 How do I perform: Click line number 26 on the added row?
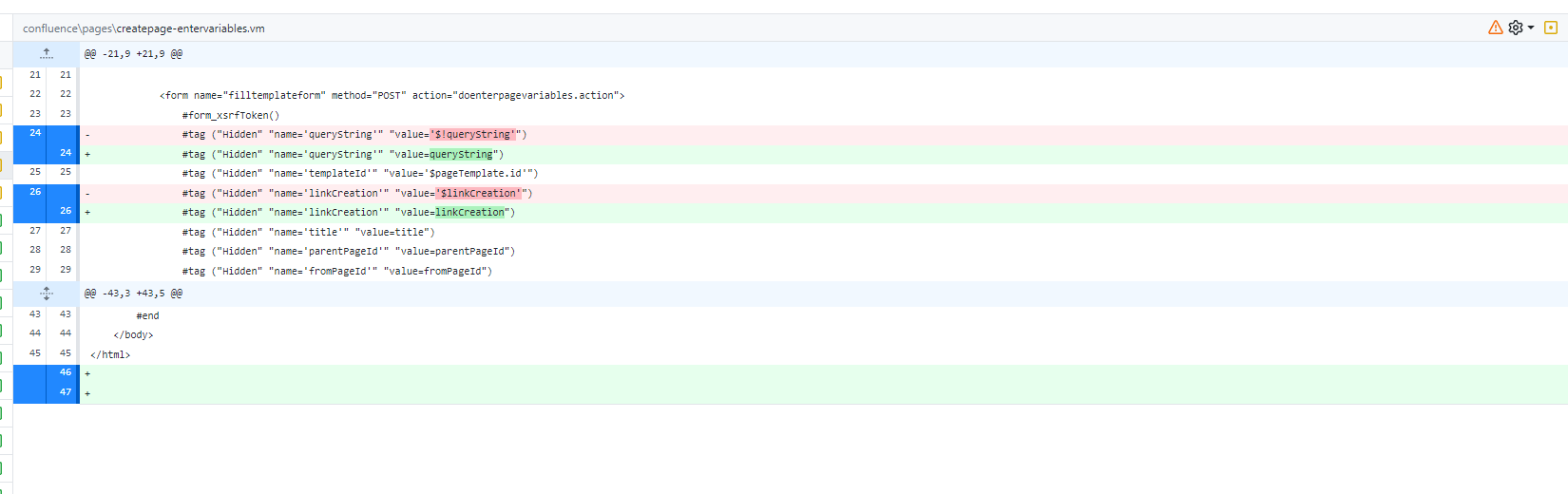[66, 211]
